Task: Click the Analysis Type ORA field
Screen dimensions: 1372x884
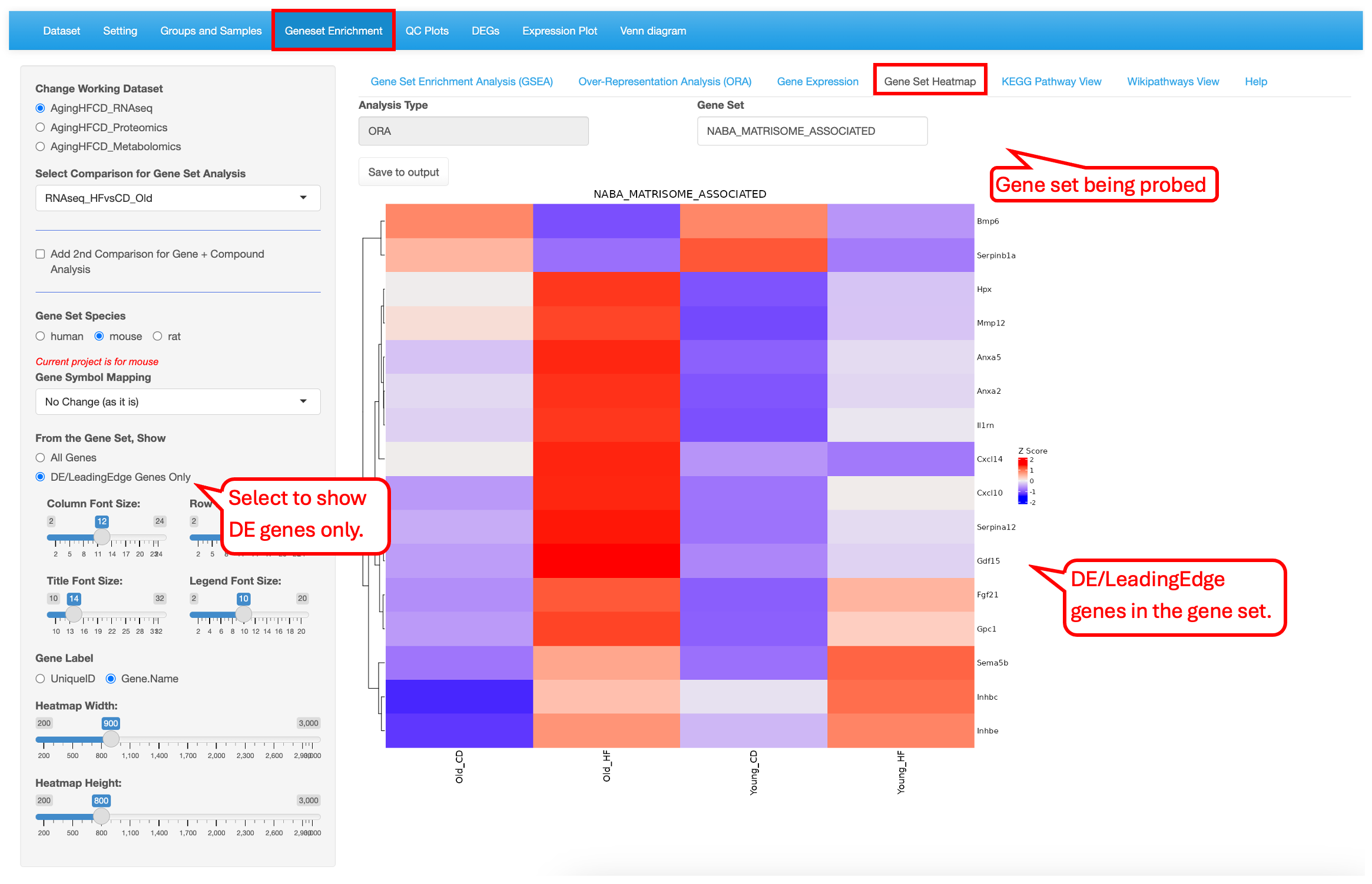Action: point(473,131)
